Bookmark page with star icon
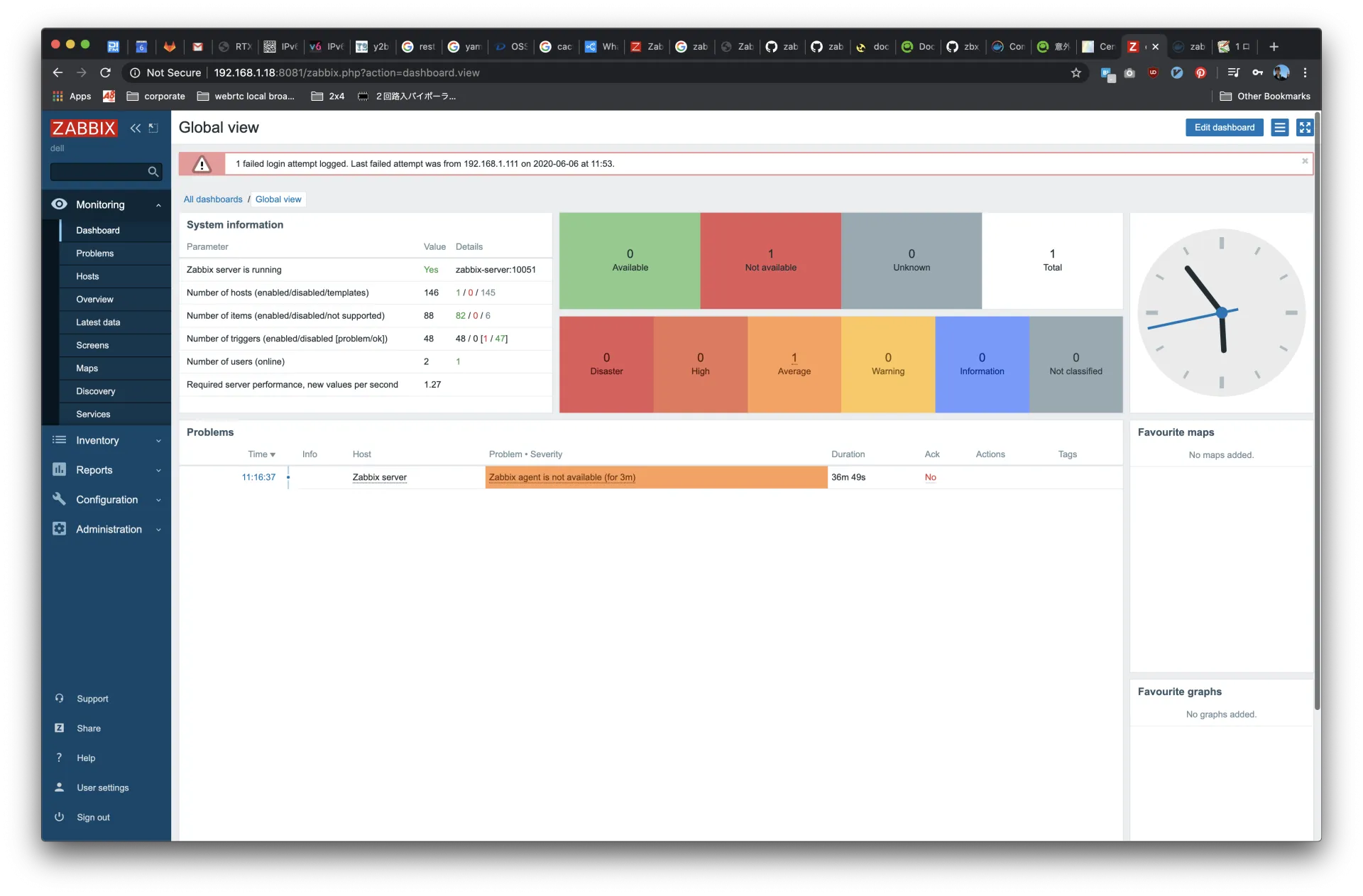The height and width of the screenshot is (896, 1363). [1075, 72]
